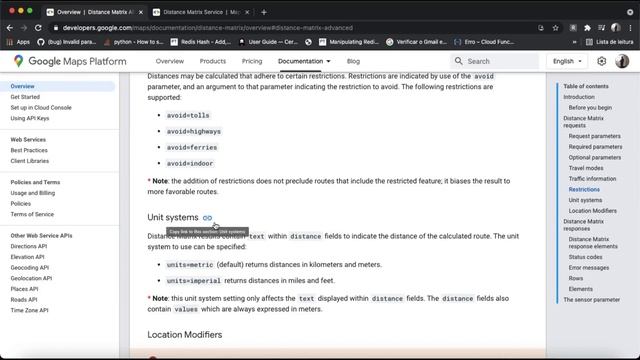640x360 pixels.
Task: Jump to Travel modes in contents
Action: click(586, 168)
